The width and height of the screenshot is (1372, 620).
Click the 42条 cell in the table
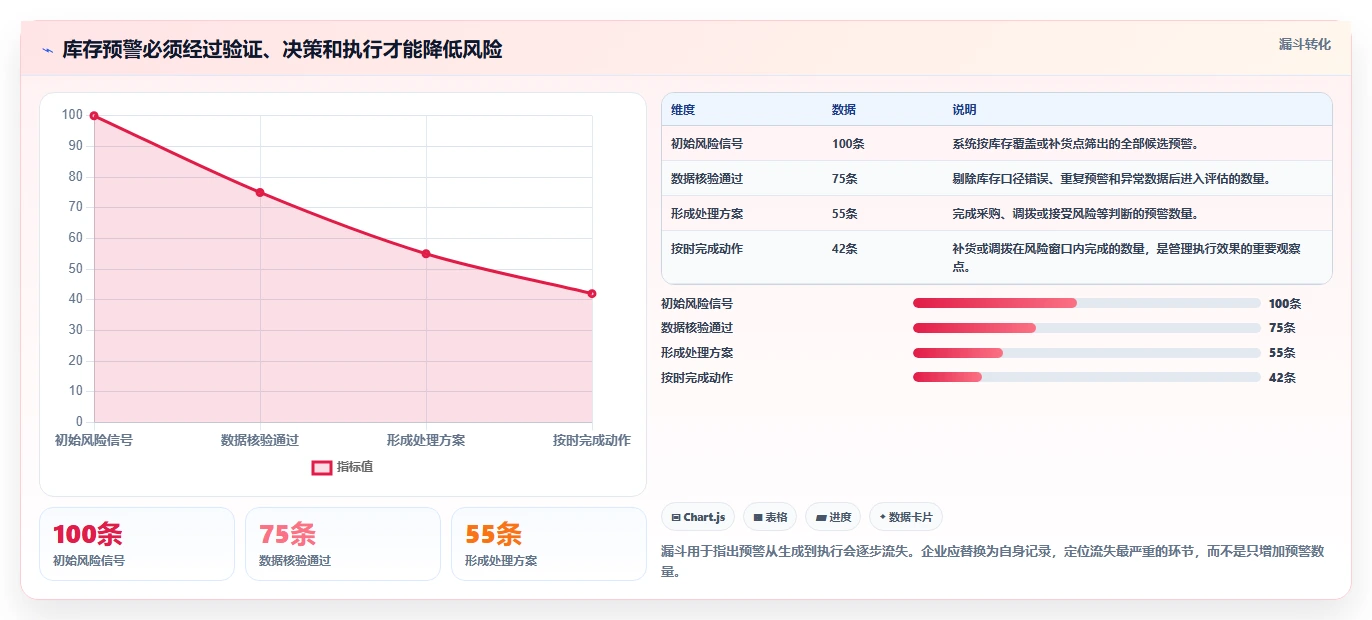tap(845, 249)
